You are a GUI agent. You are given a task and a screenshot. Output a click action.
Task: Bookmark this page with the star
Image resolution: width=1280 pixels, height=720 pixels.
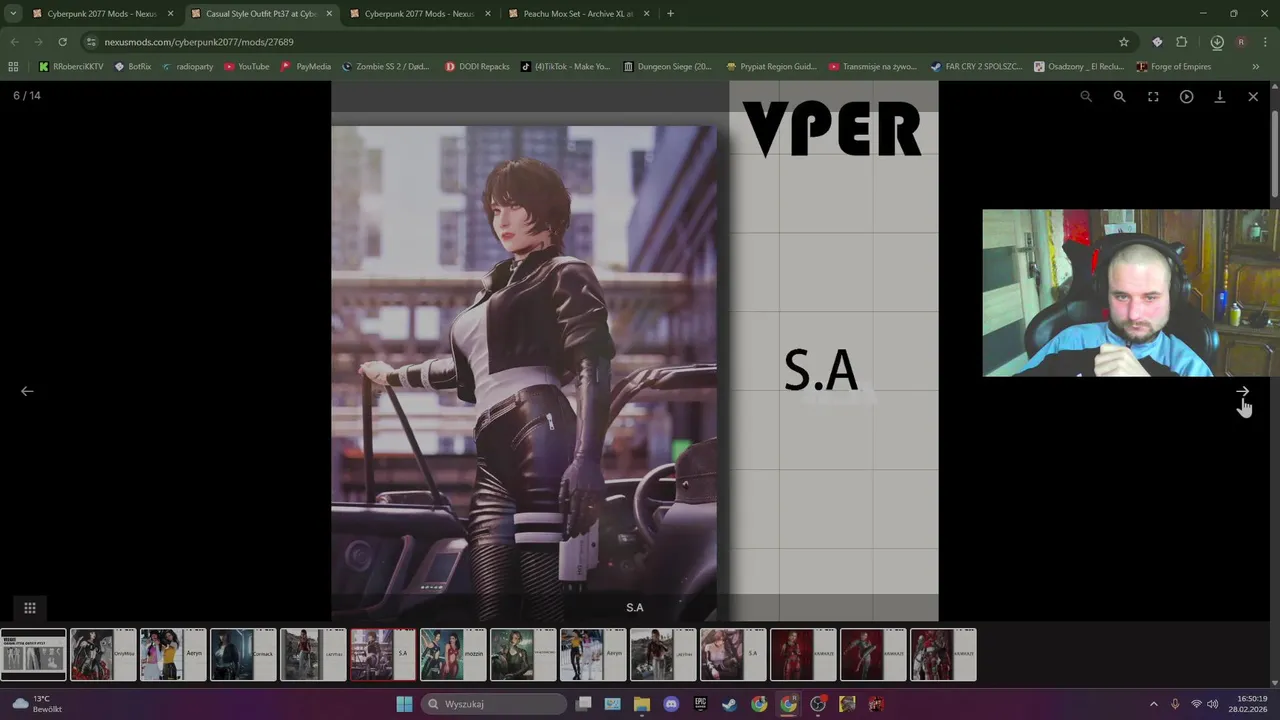[1124, 42]
